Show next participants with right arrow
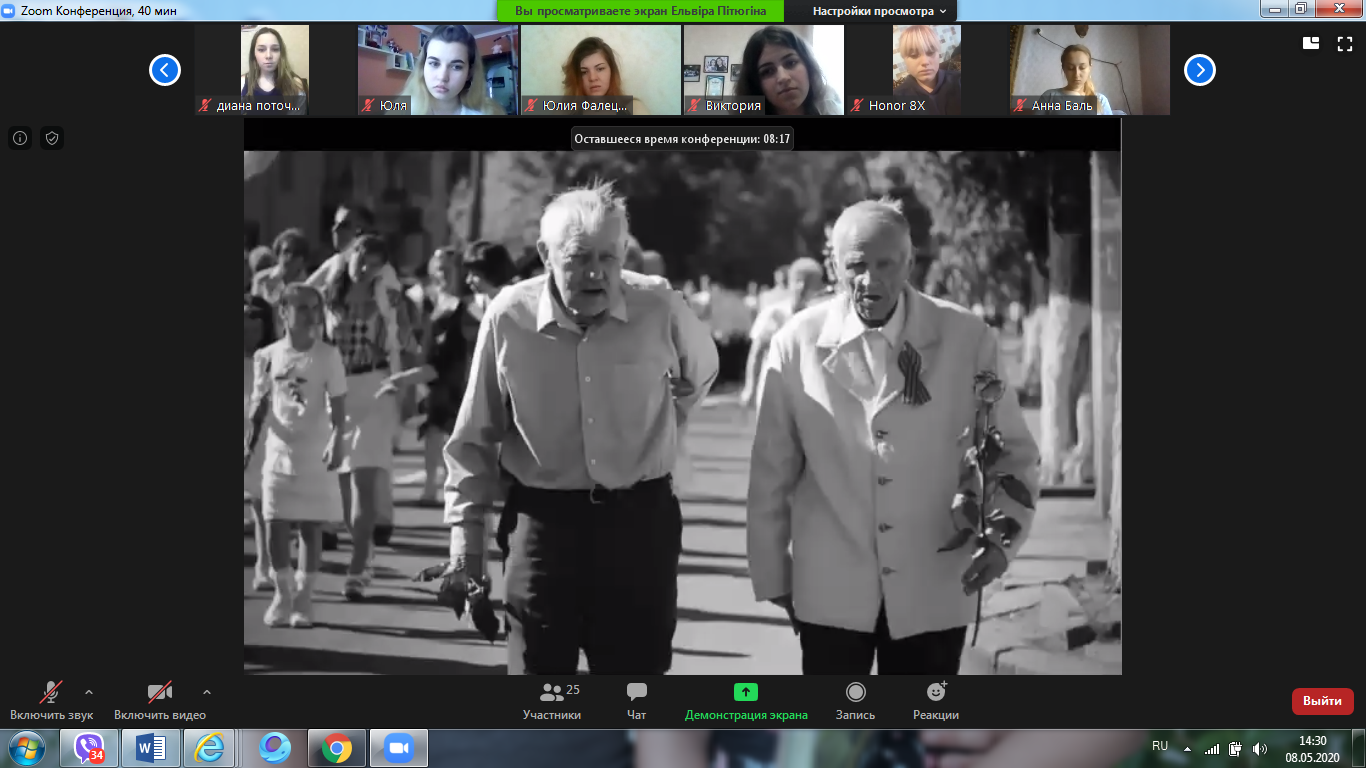Viewport: 1366px width, 768px height. (x=1200, y=70)
